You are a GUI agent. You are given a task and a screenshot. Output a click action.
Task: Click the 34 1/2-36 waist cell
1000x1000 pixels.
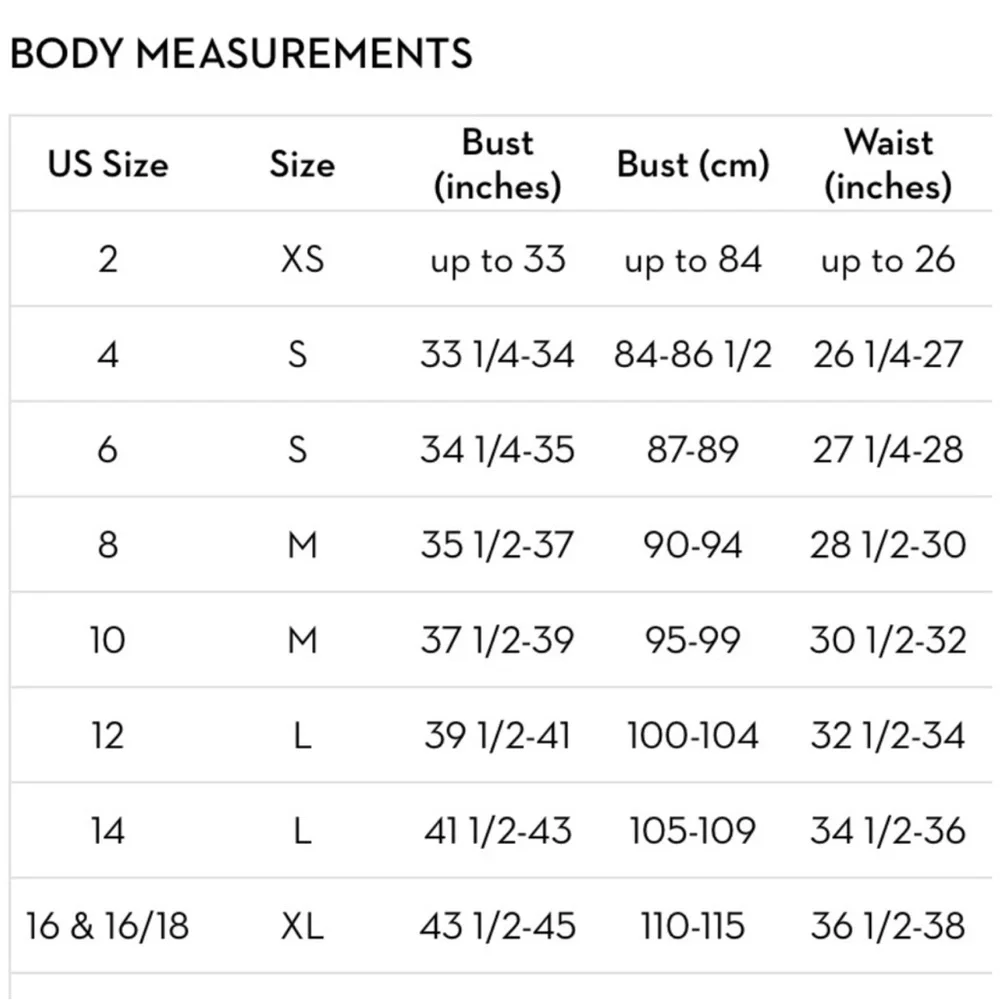coord(887,831)
